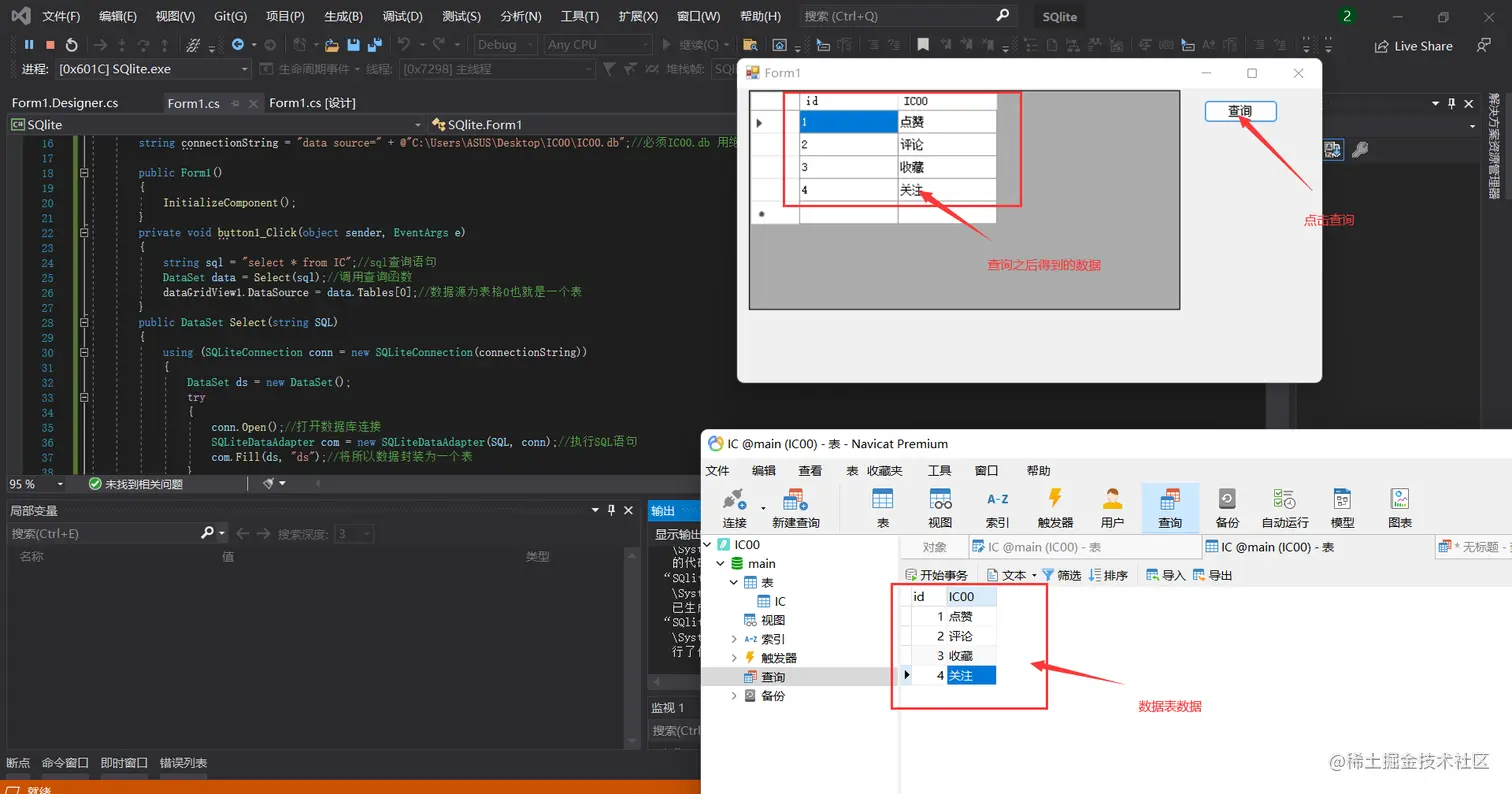Pause debugging in Visual Studio toolbar
Image resolution: width=1512 pixels, height=794 pixels.
(29, 45)
